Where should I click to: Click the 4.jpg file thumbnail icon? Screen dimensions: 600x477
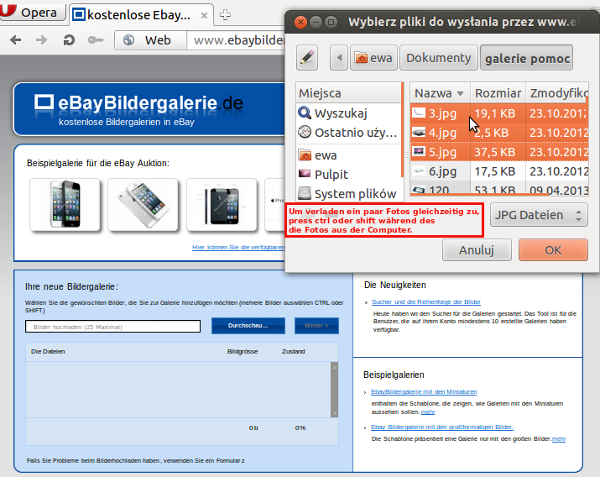point(419,132)
